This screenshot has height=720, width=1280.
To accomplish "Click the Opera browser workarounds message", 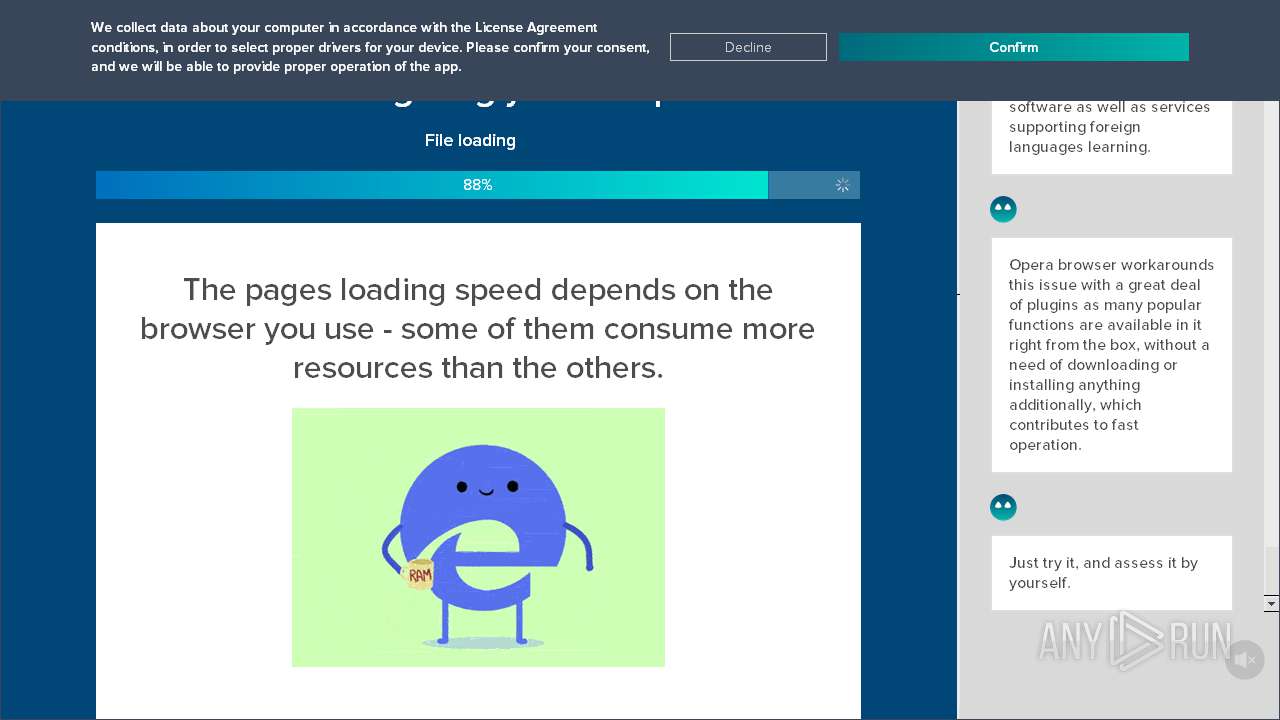I will [1112, 355].
